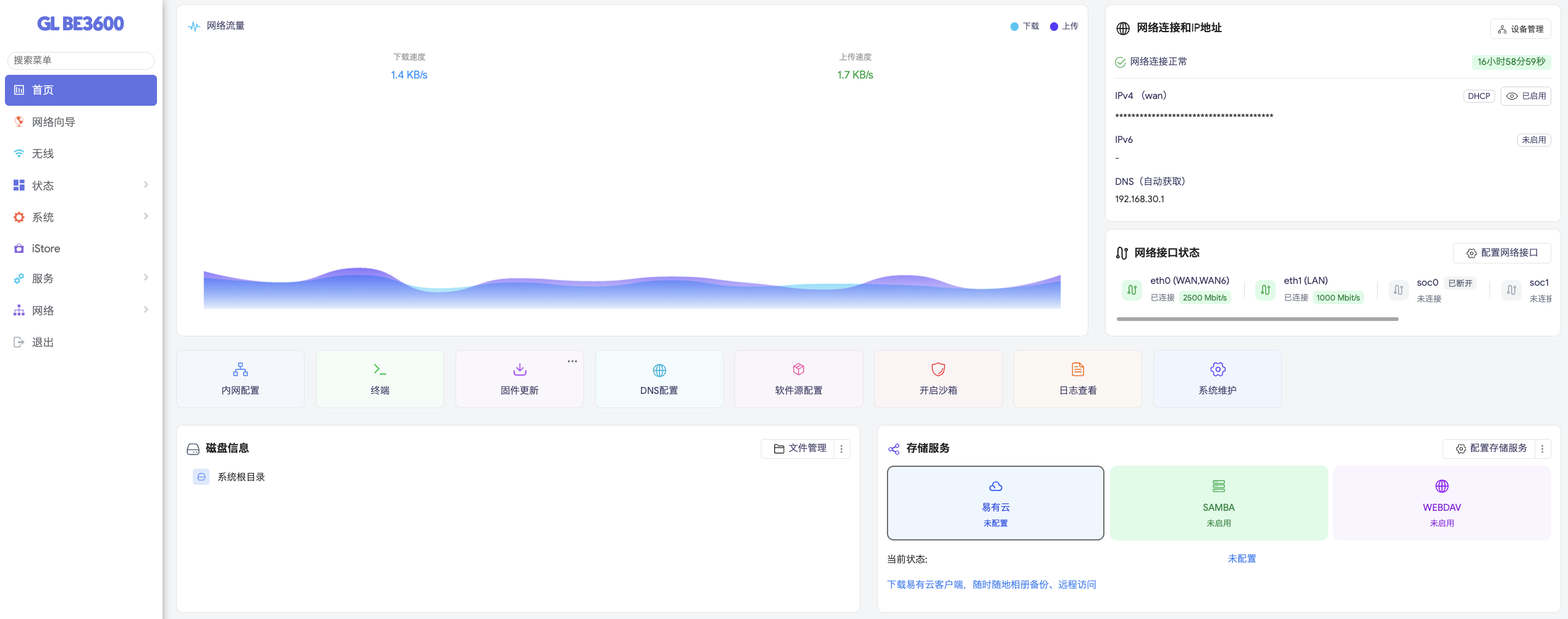
Task: Open the DNS配置 globe icon
Action: [x=659, y=370]
